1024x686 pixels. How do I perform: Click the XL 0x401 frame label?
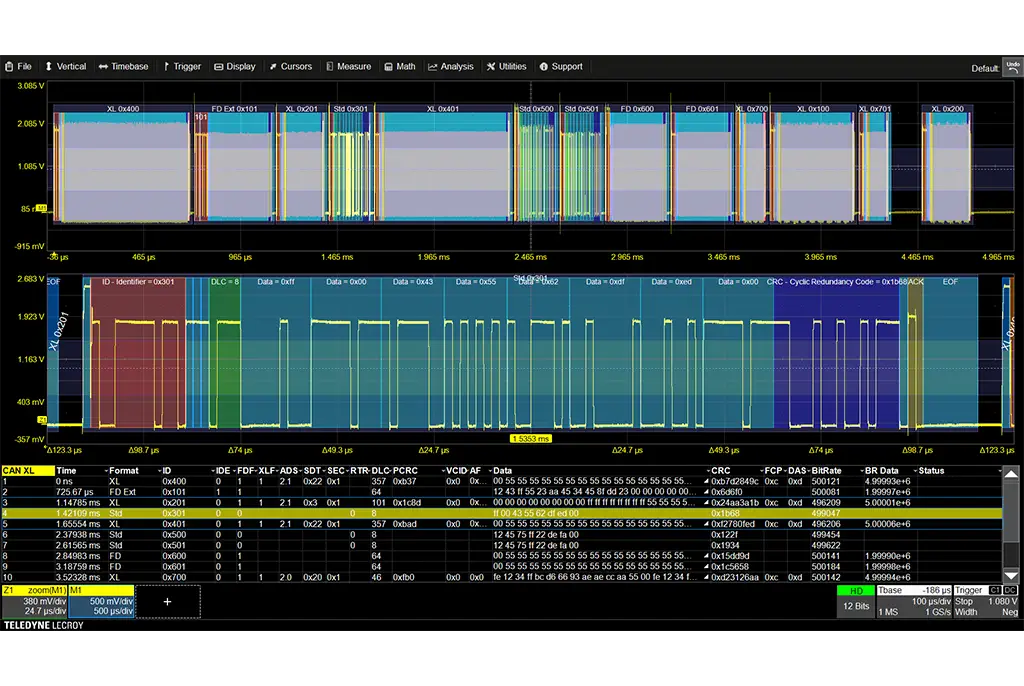click(442, 109)
